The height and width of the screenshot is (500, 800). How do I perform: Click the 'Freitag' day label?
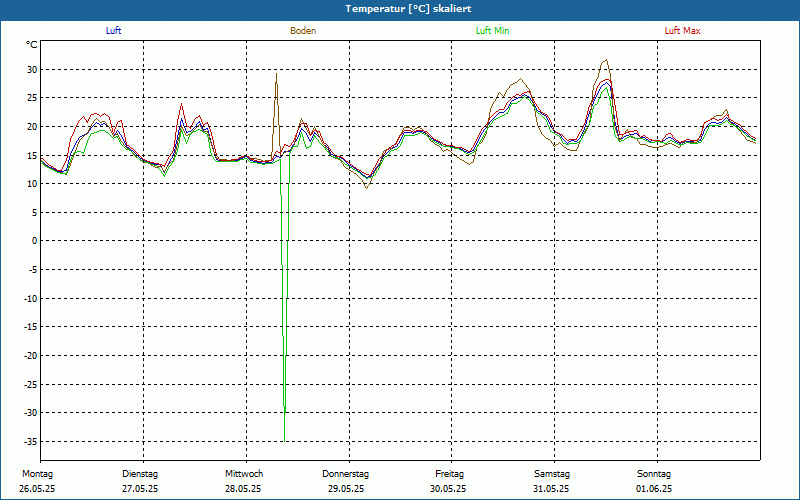[x=449, y=474]
